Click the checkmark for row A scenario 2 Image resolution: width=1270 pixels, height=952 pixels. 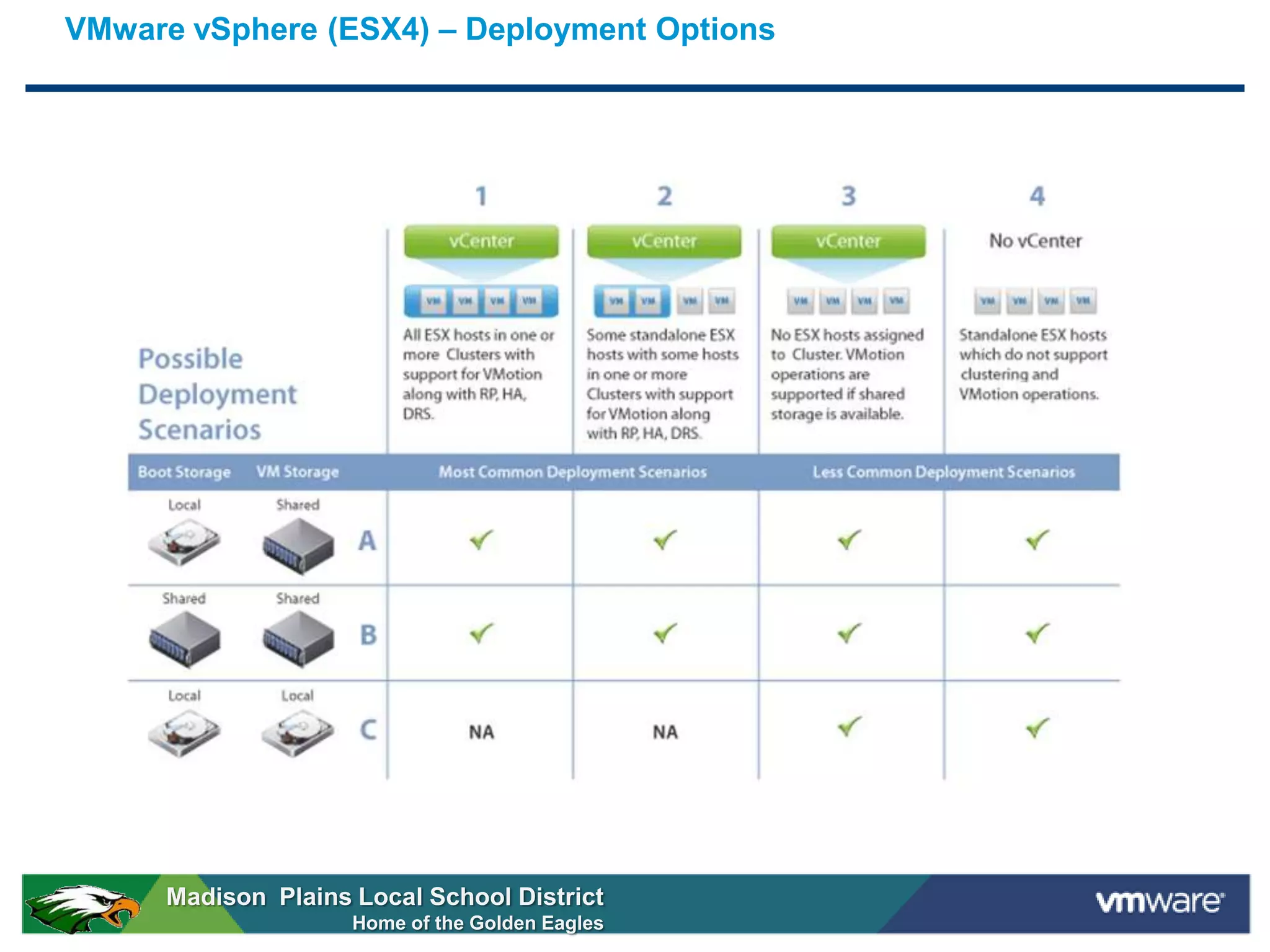(665, 540)
